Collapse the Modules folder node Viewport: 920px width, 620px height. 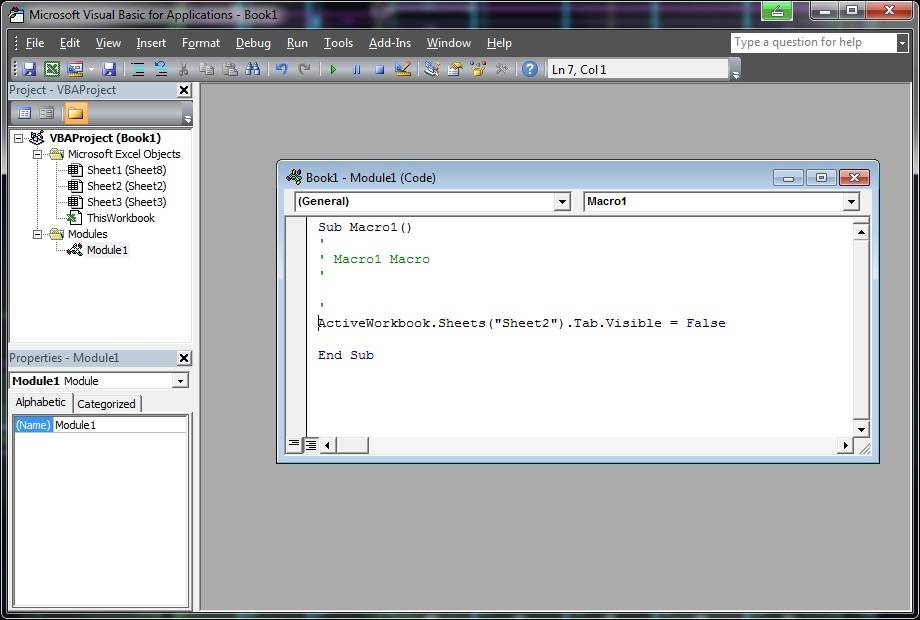38,234
